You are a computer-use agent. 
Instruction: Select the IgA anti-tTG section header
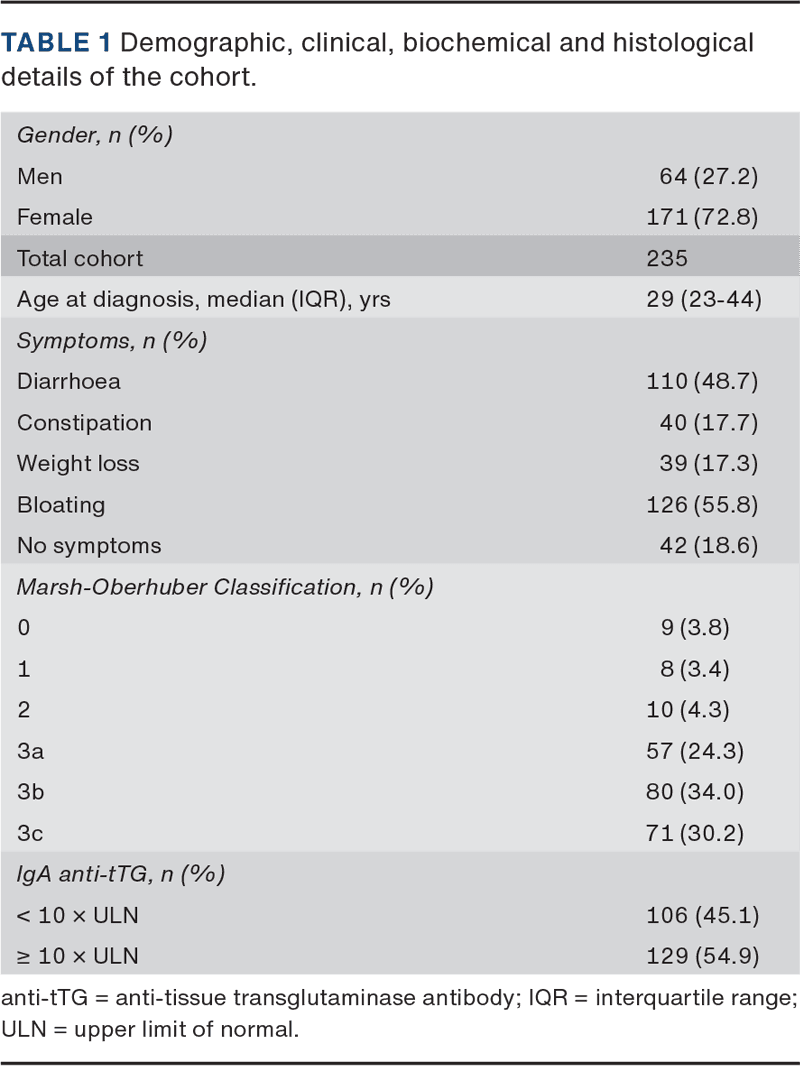pyautogui.click(x=120, y=873)
